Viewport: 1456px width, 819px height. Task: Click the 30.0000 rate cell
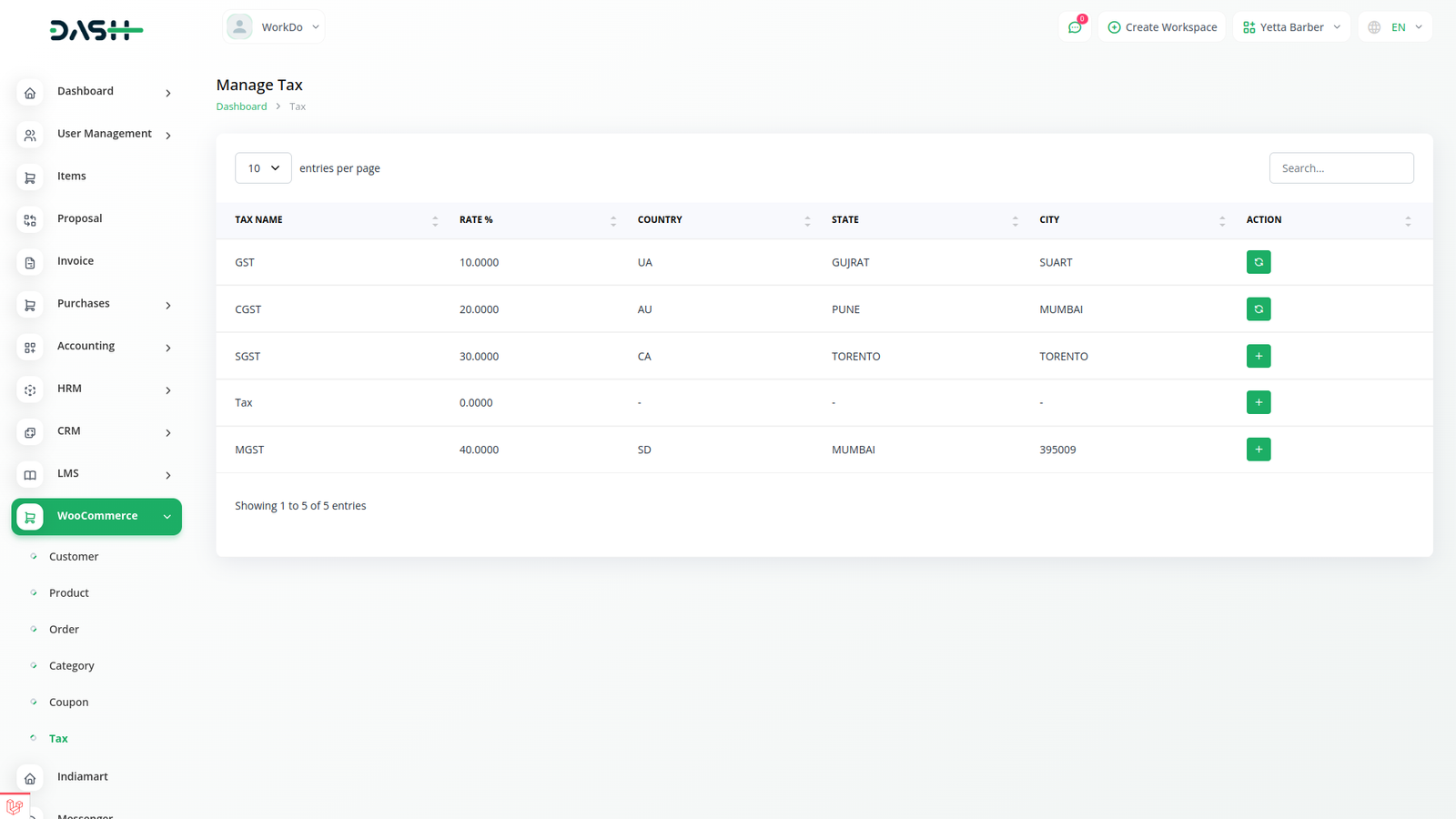(x=479, y=357)
